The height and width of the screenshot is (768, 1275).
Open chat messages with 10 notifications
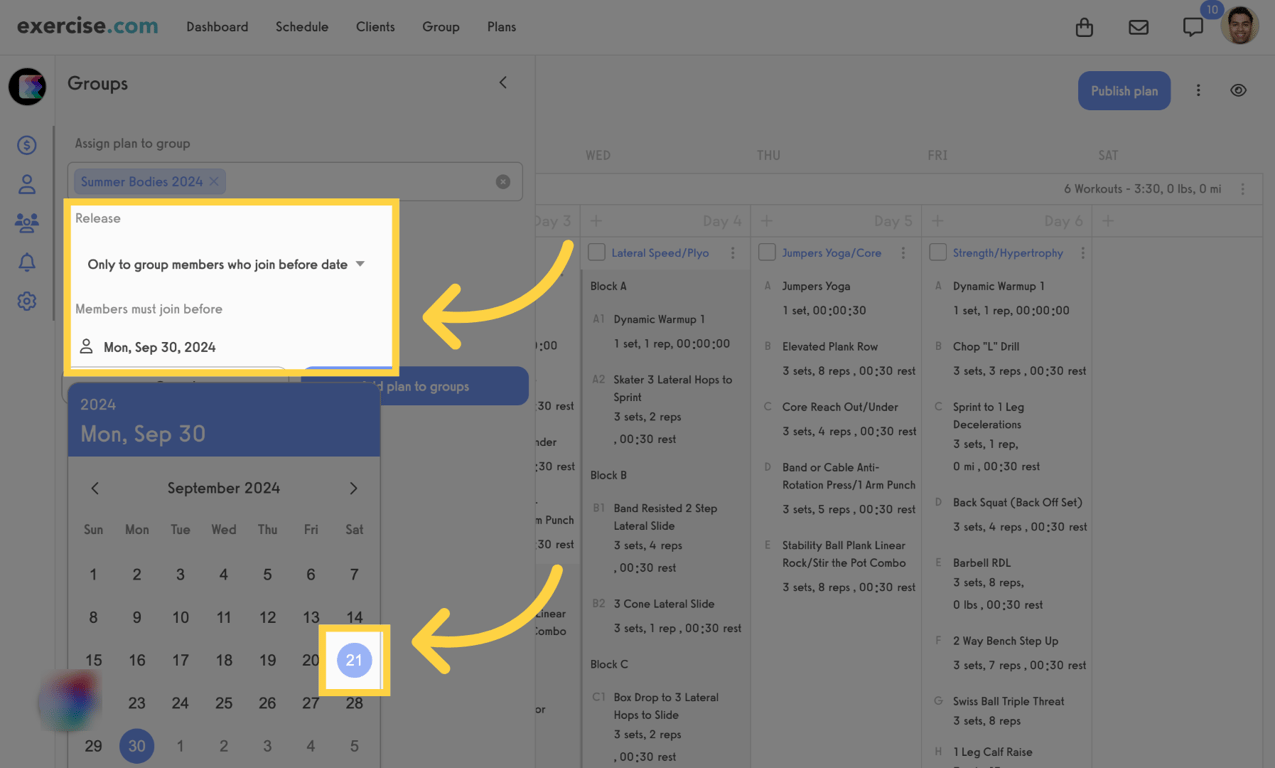point(1192,27)
